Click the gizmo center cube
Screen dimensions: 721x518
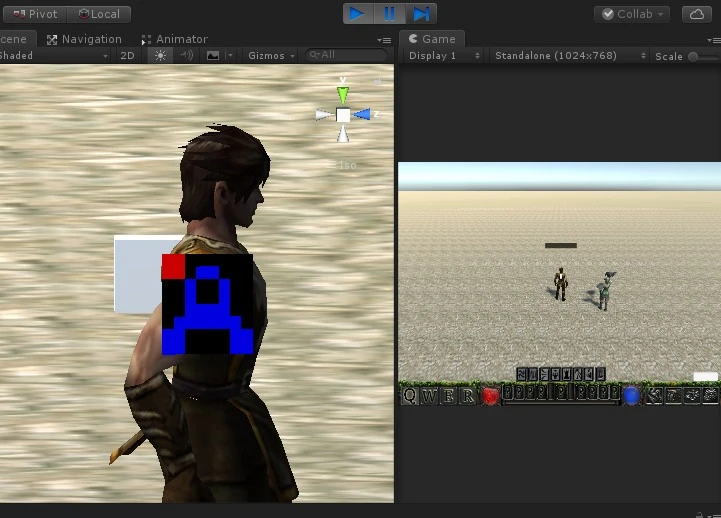click(343, 115)
